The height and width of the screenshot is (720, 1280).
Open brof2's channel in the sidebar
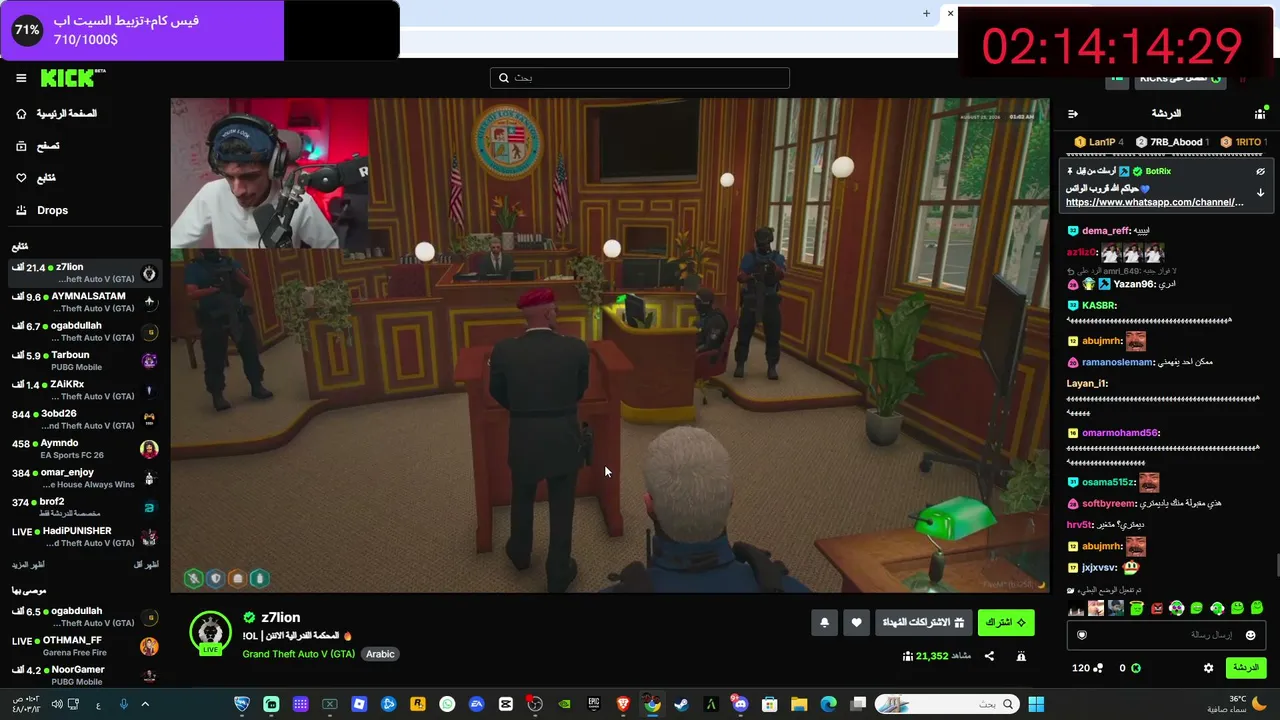click(85, 507)
